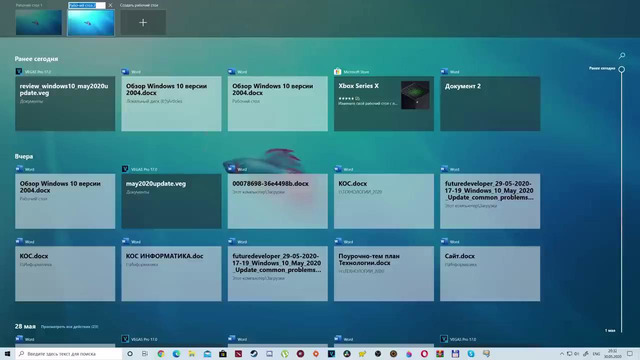Launch VEGAS Pro from the taskbar

[331, 354]
